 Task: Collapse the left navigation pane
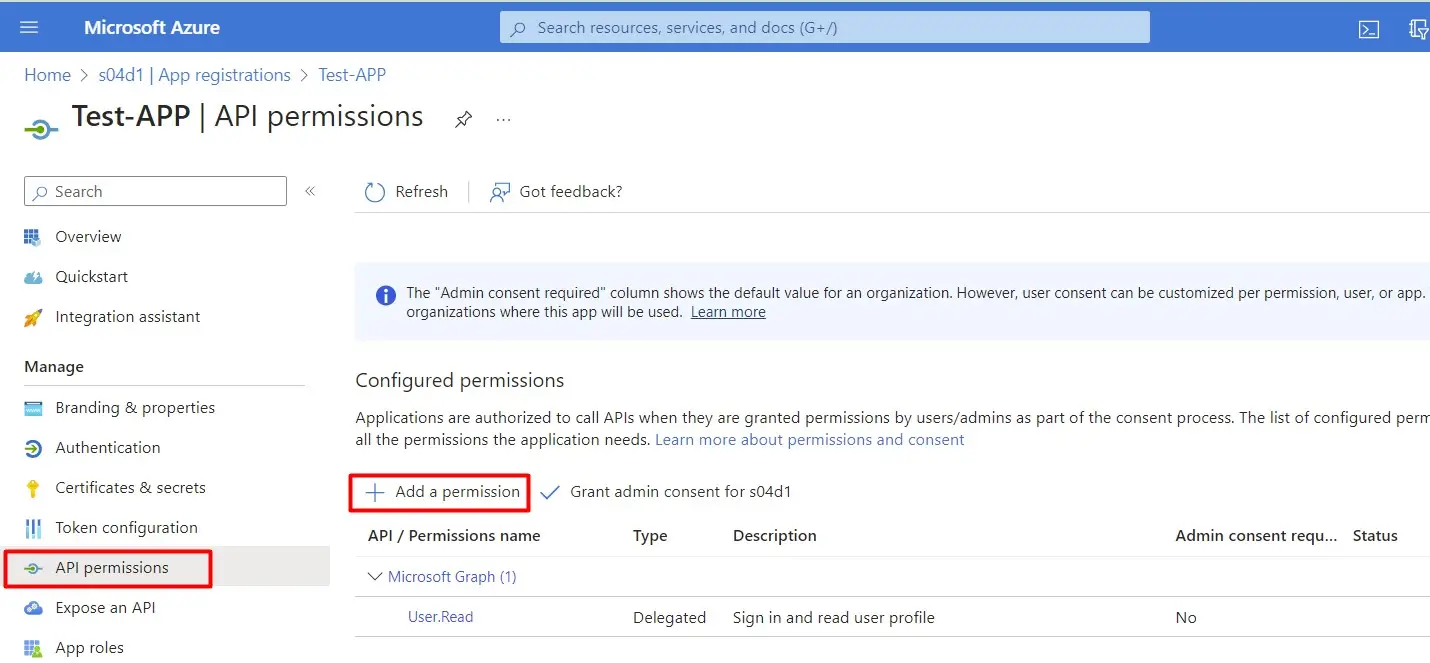[310, 190]
